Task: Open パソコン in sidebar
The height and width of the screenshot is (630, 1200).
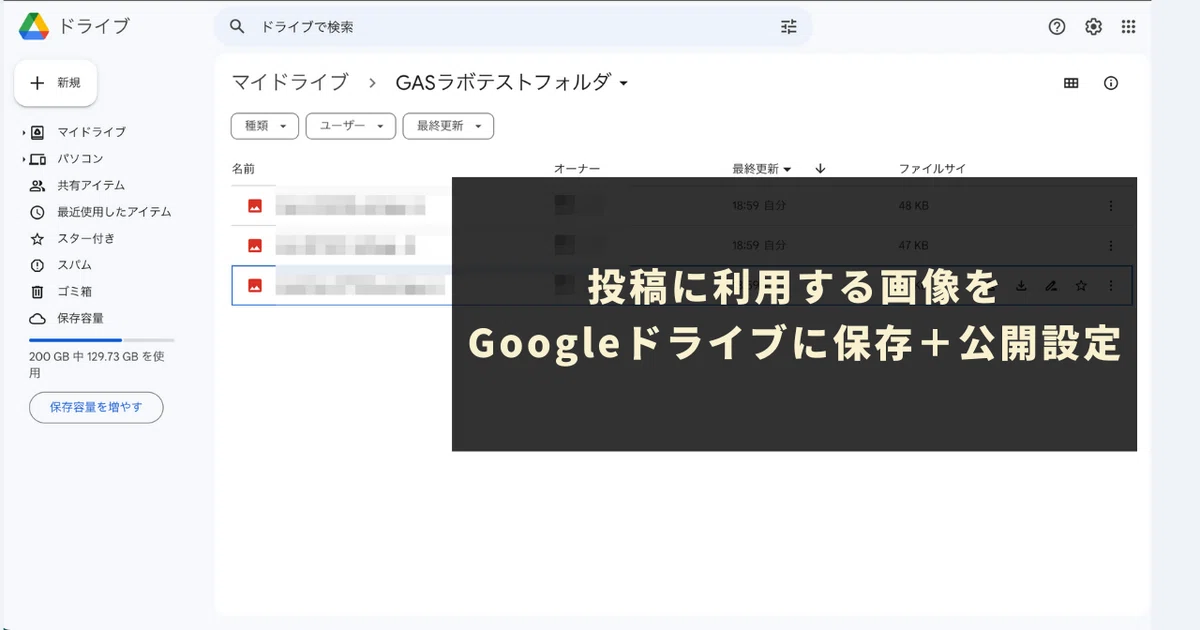Action: 80,158
